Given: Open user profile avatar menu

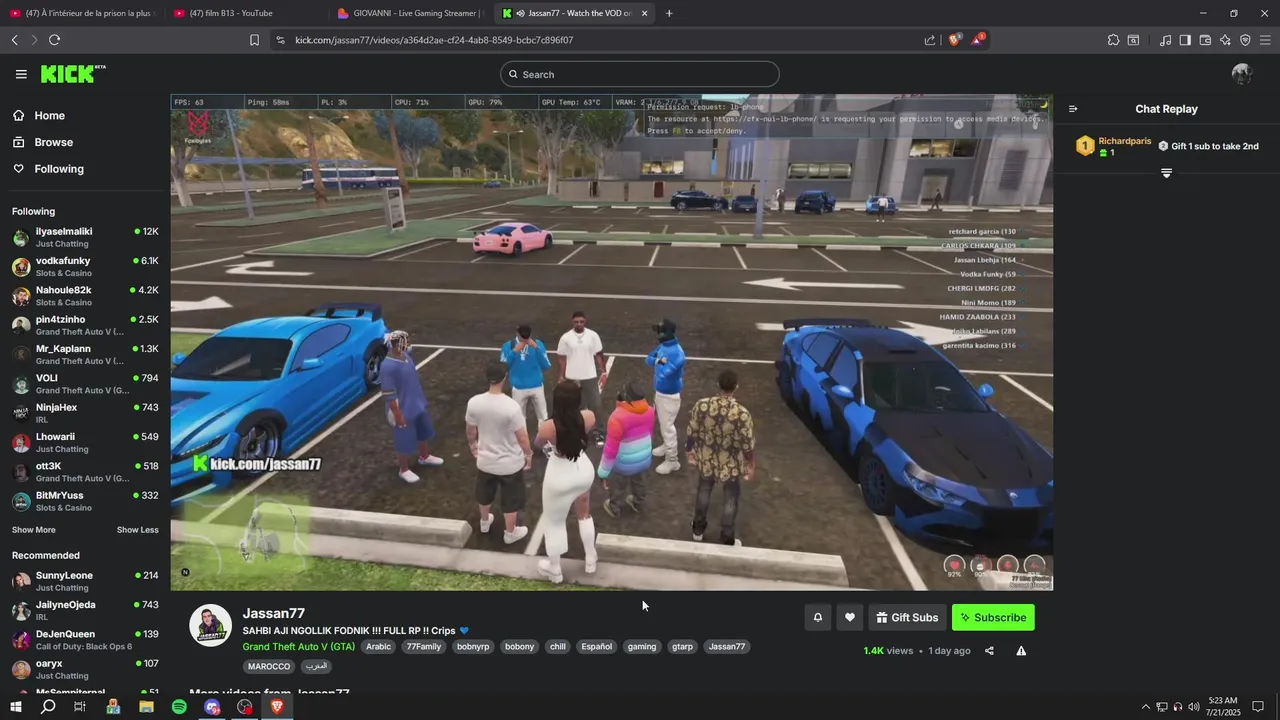Looking at the screenshot, I should [x=1242, y=74].
